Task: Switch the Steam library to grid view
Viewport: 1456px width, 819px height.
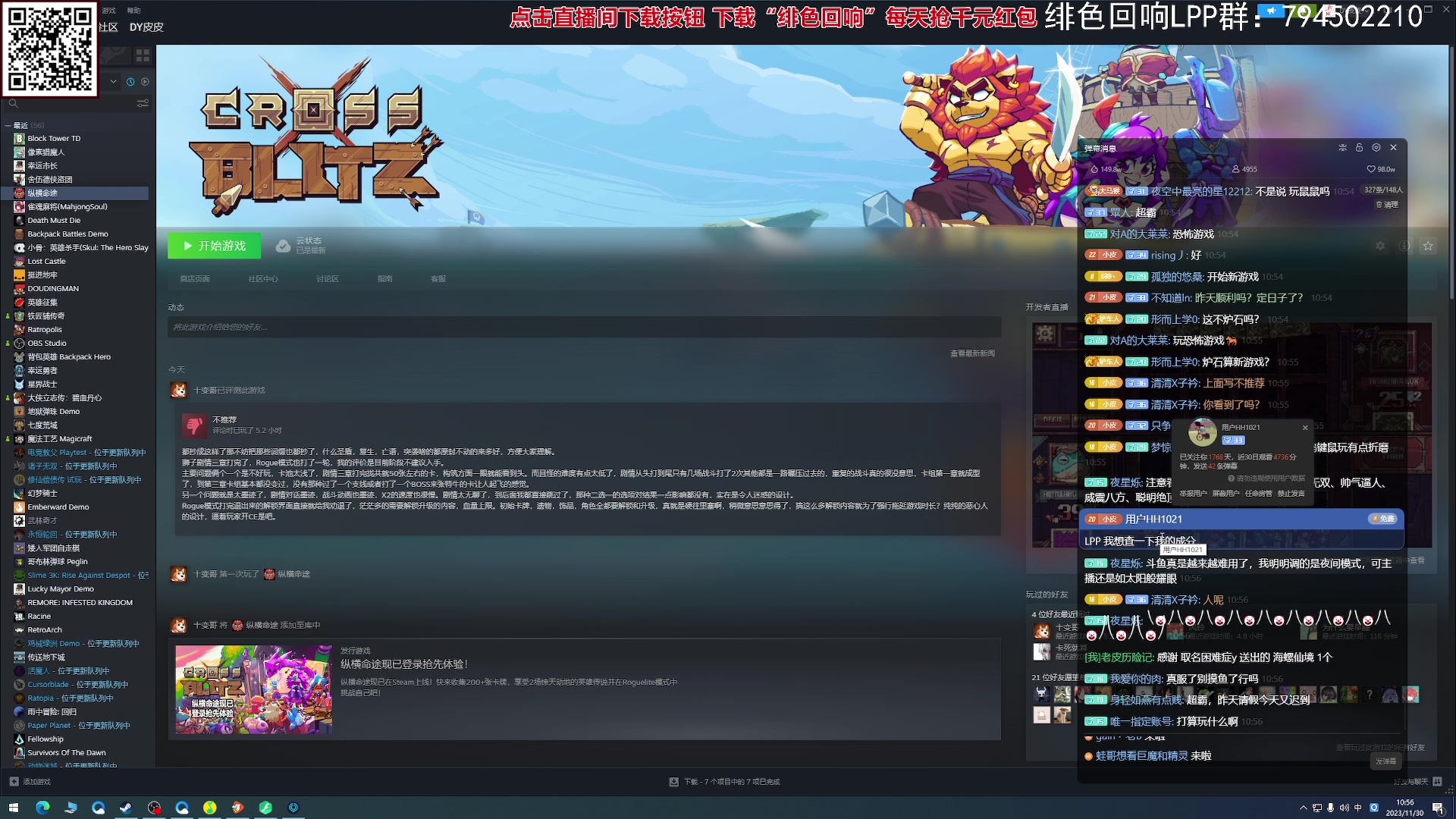Action: click(143, 55)
